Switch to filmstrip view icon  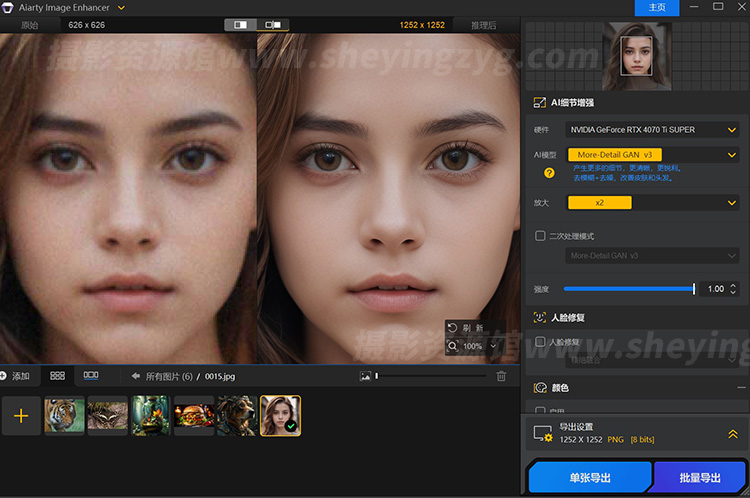pos(91,376)
